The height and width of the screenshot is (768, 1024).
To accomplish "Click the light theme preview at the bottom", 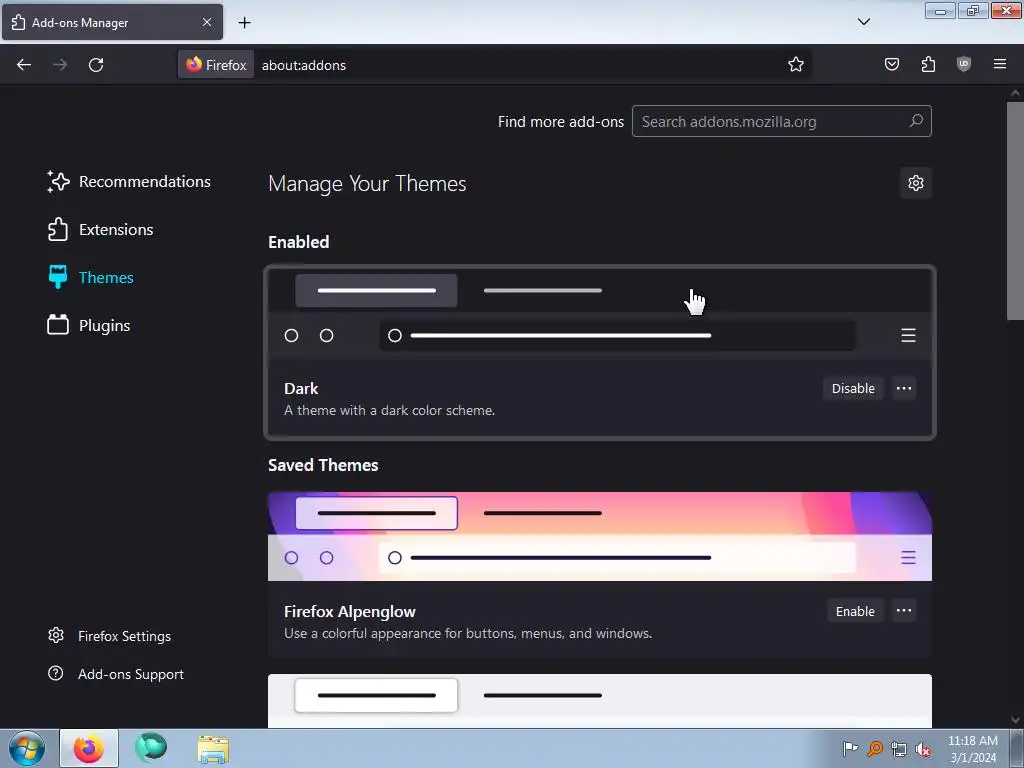I will (600, 701).
